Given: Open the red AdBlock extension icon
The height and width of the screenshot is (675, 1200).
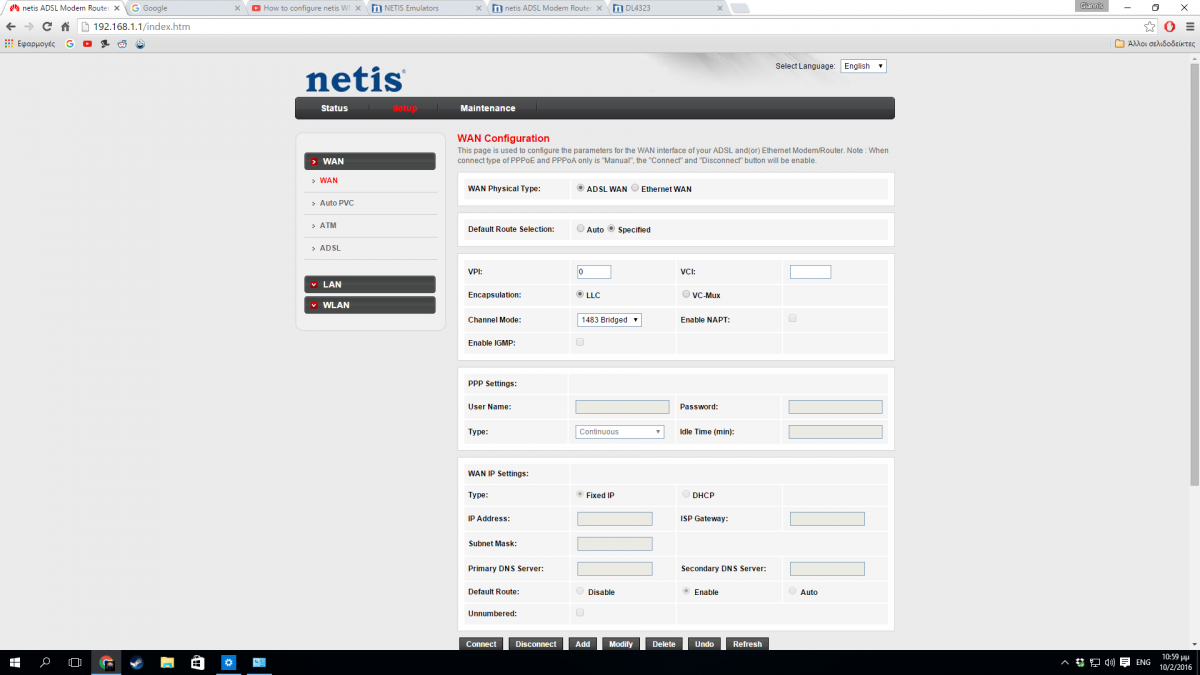Looking at the screenshot, I should [1169, 26].
